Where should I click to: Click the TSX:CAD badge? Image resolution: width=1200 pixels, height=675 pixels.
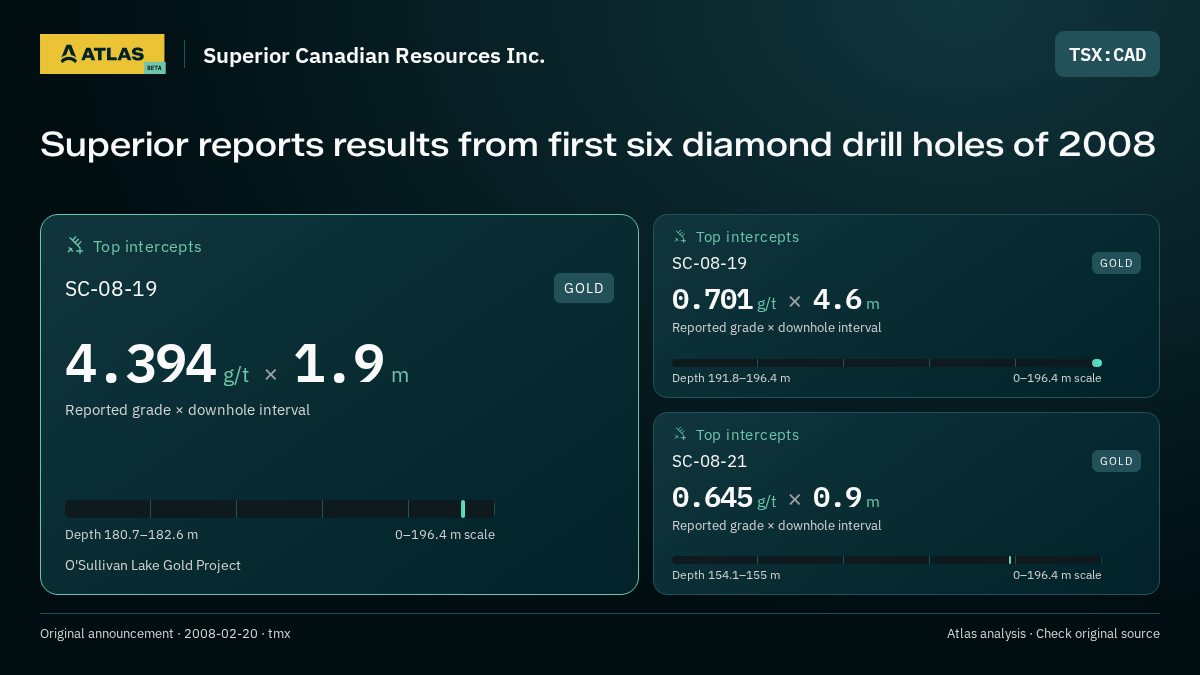[1107, 54]
